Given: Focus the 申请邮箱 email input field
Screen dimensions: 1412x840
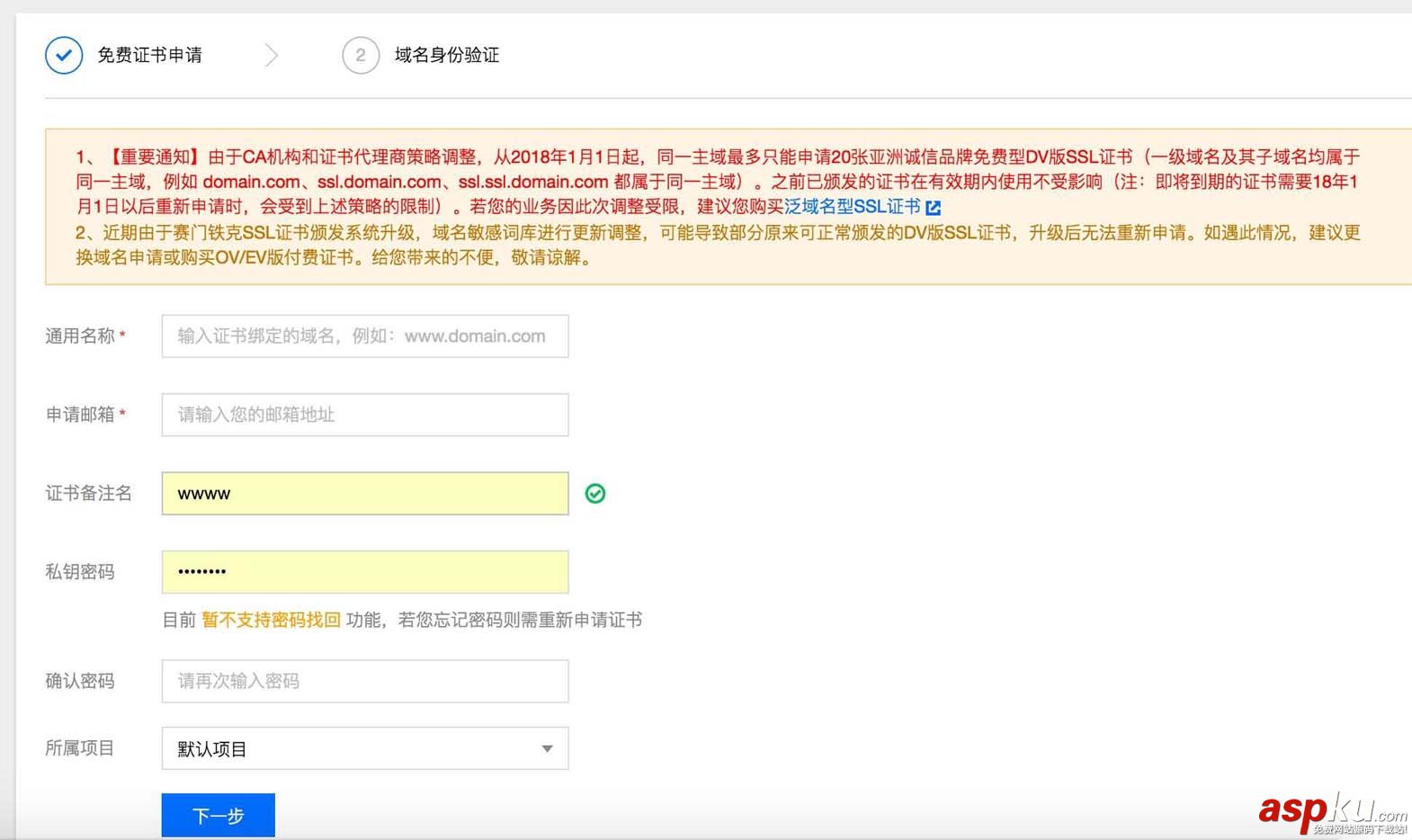Looking at the screenshot, I should tap(364, 415).
